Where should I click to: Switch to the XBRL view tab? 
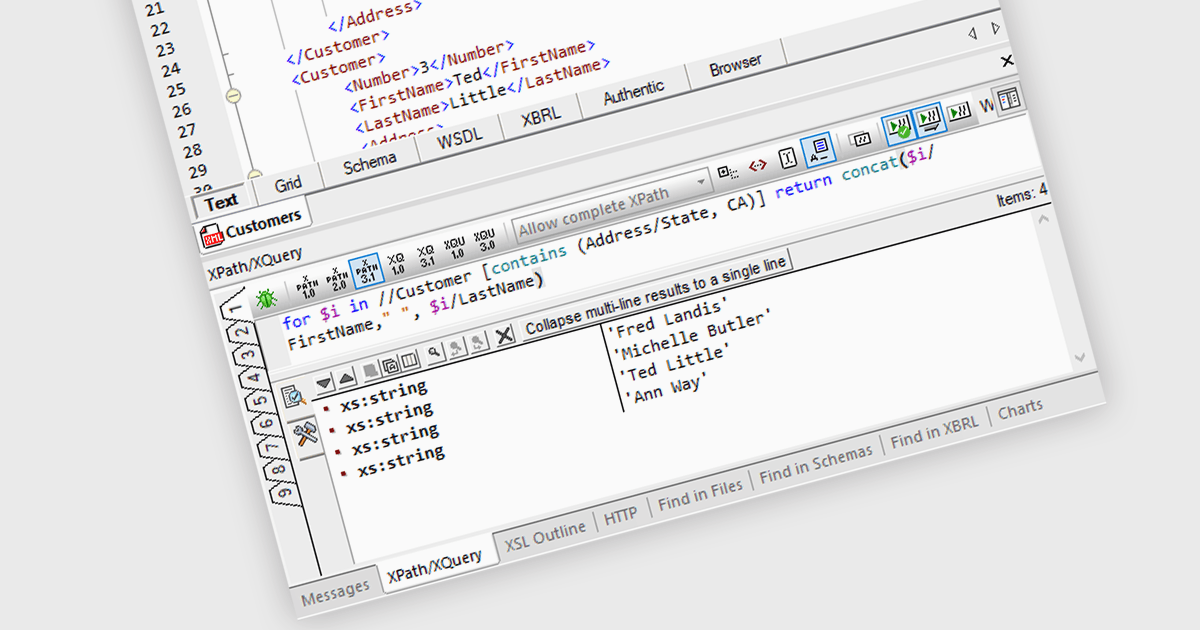coord(542,116)
